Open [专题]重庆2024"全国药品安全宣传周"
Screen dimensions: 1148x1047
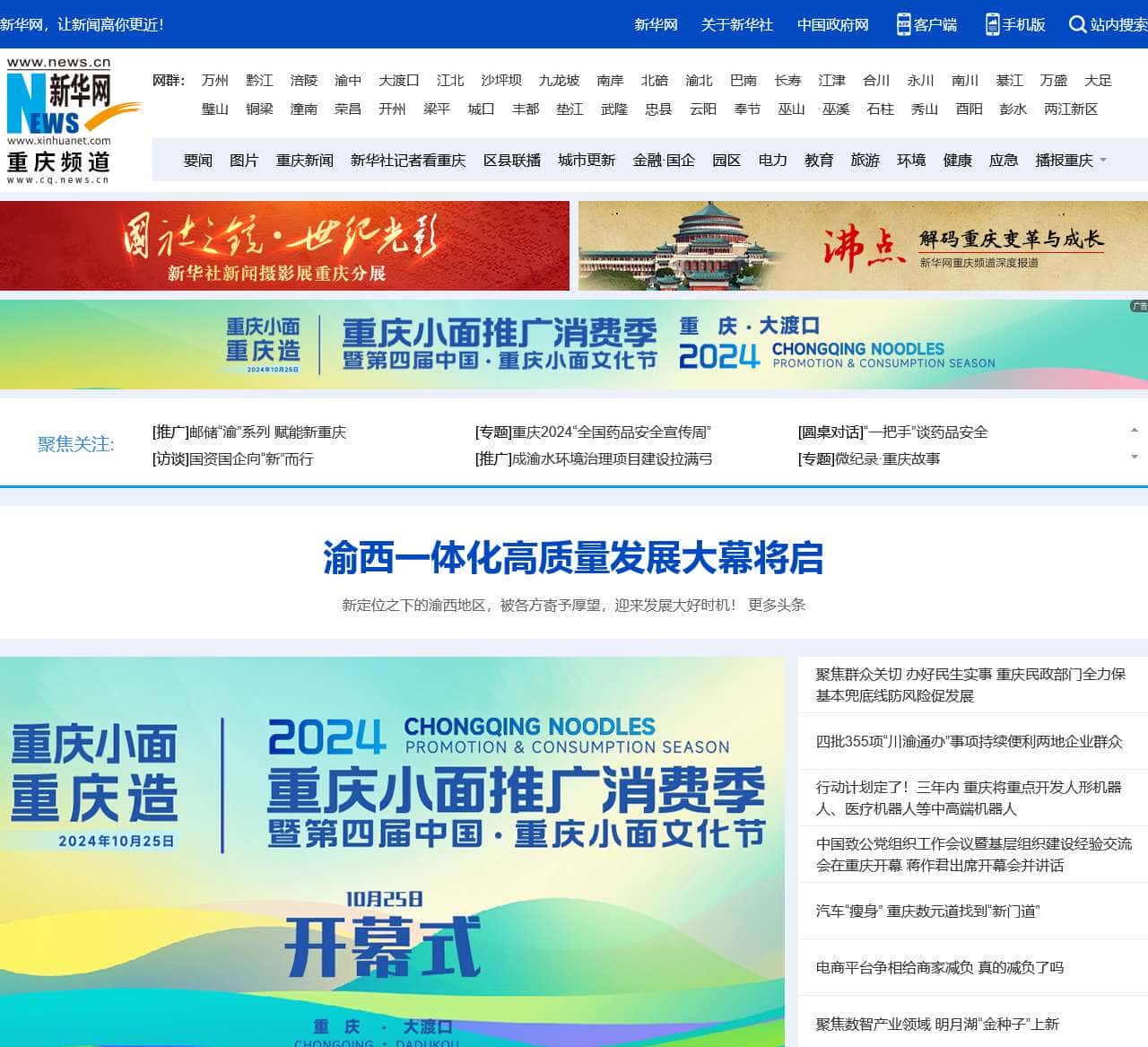pos(593,432)
